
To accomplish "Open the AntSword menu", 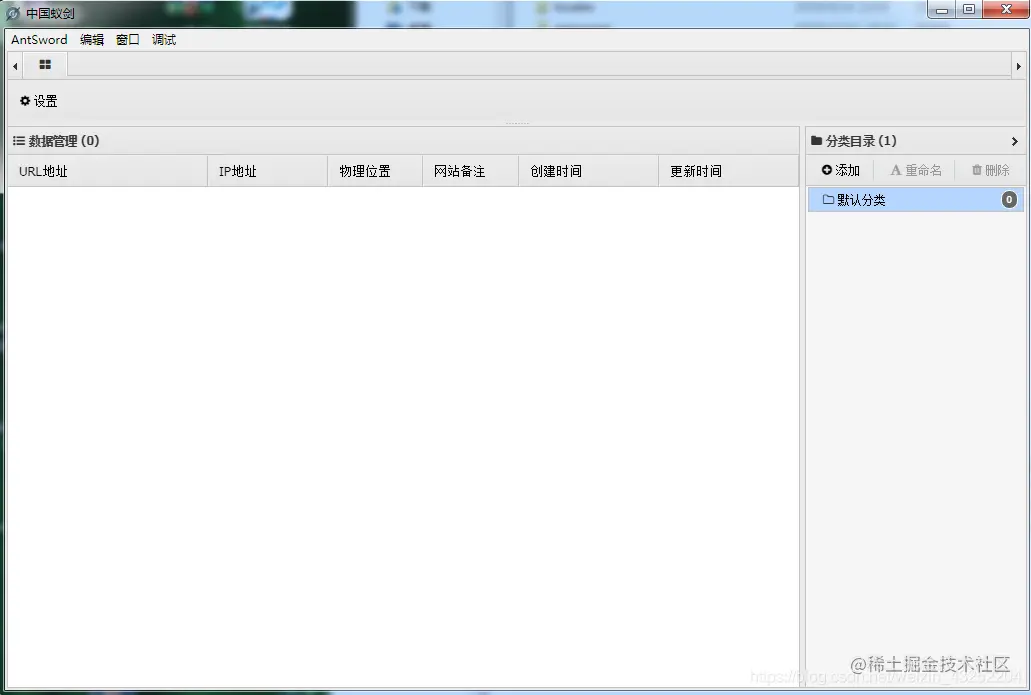I will pyautogui.click(x=39, y=39).
